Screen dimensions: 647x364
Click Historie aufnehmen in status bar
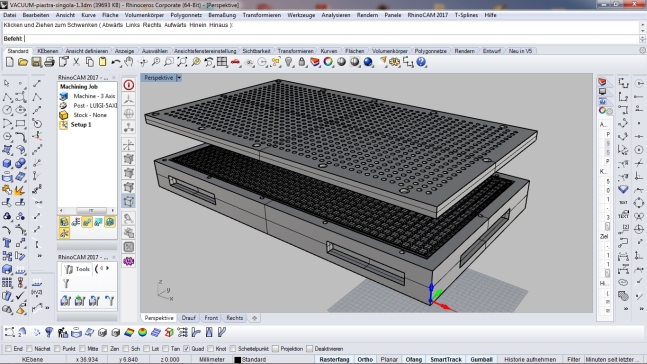(530, 359)
